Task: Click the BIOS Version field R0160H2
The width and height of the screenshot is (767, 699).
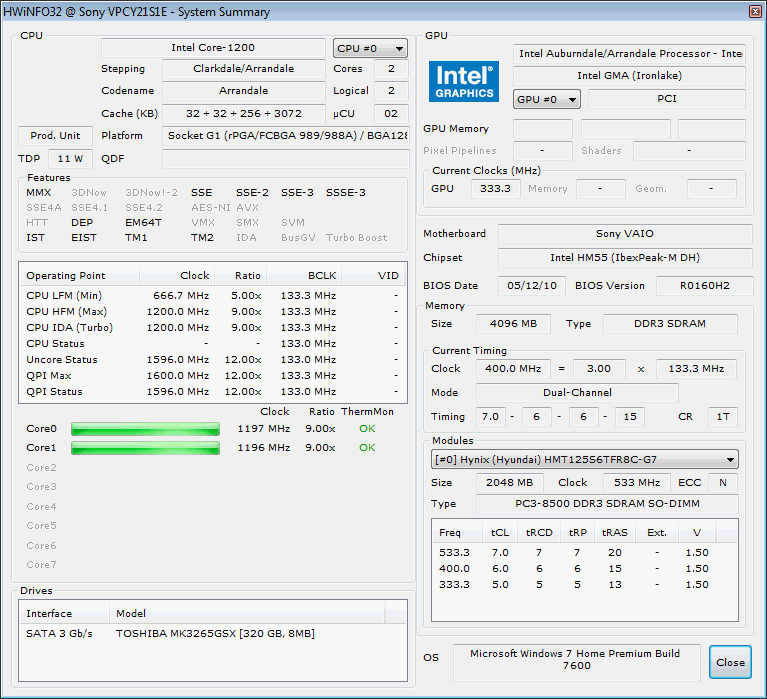Action: click(x=704, y=285)
